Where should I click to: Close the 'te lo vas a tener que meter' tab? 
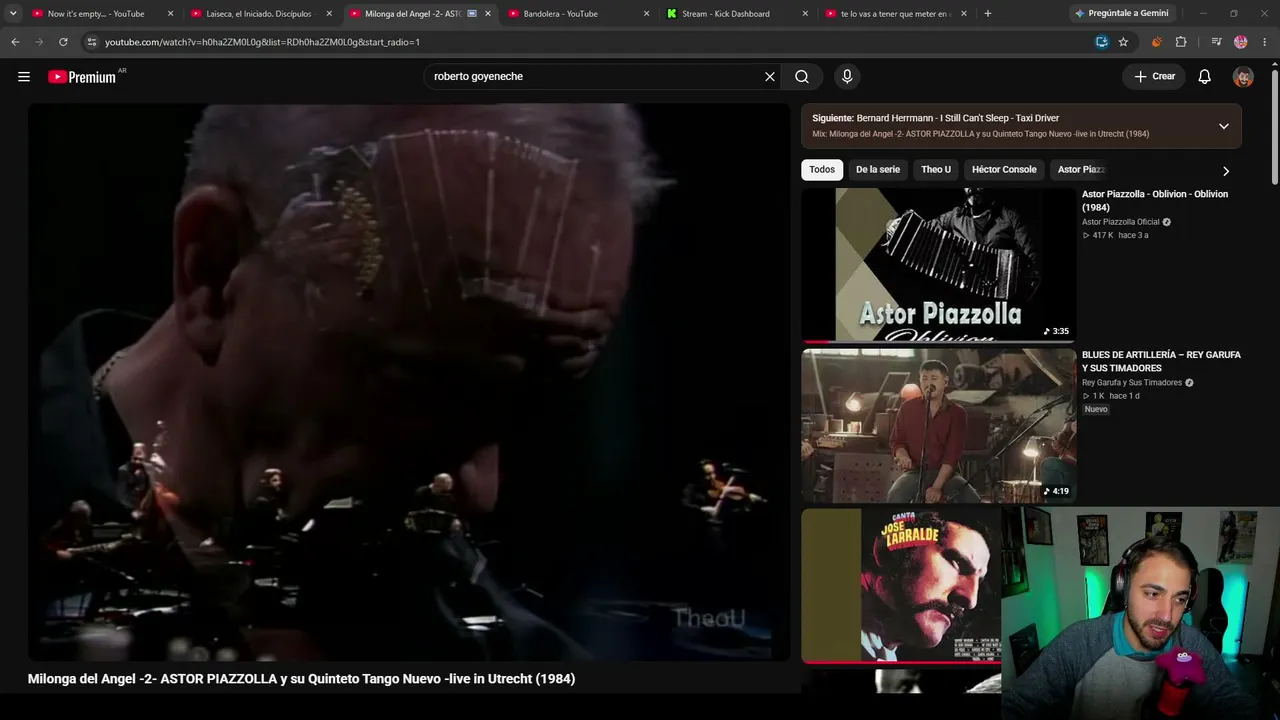pos(963,14)
